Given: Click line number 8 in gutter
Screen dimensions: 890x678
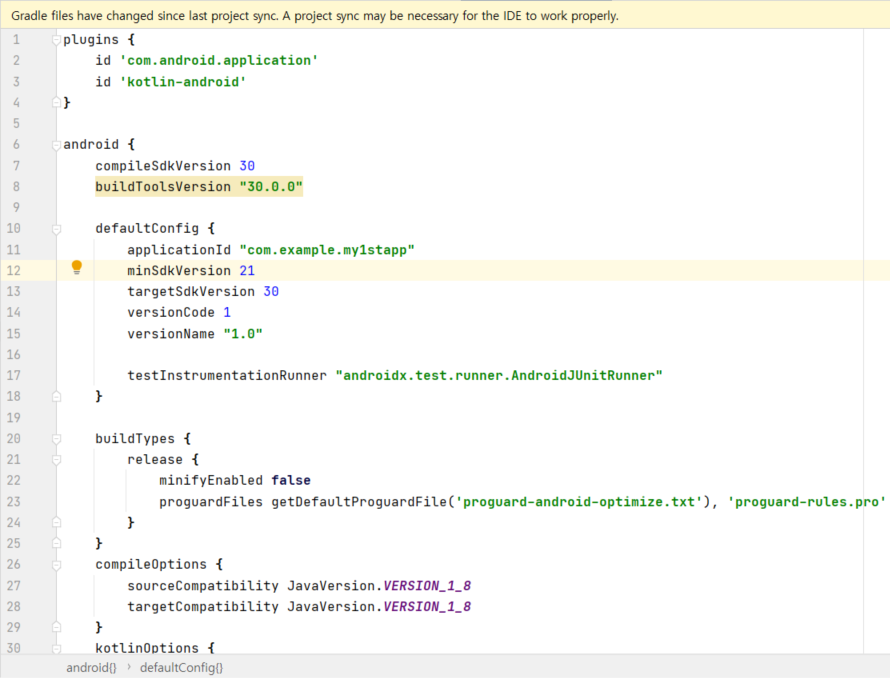Looking at the screenshot, I should [16, 187].
